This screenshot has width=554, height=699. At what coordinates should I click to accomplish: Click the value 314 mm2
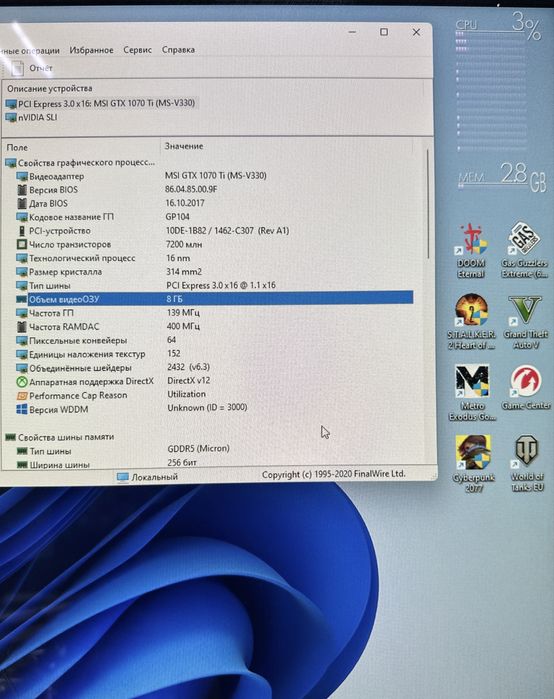(x=184, y=271)
